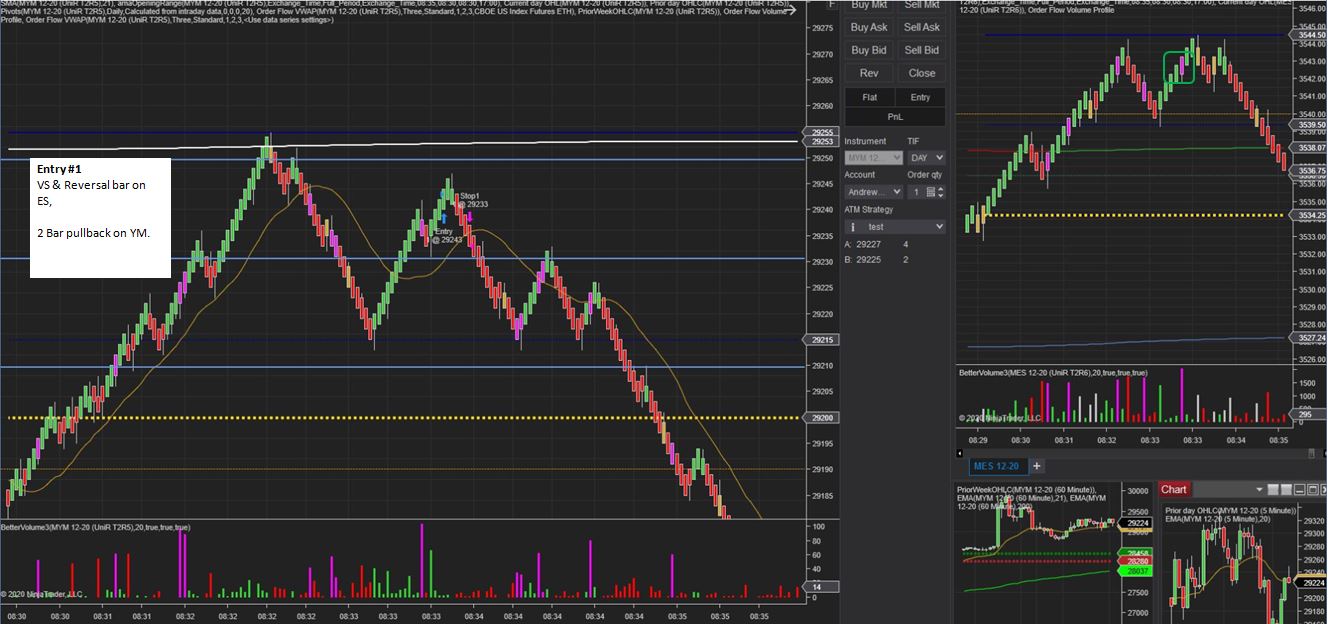The width and height of the screenshot is (1330, 624).
Task: Click 08:29 time label on MES axis
Action: 977,439
